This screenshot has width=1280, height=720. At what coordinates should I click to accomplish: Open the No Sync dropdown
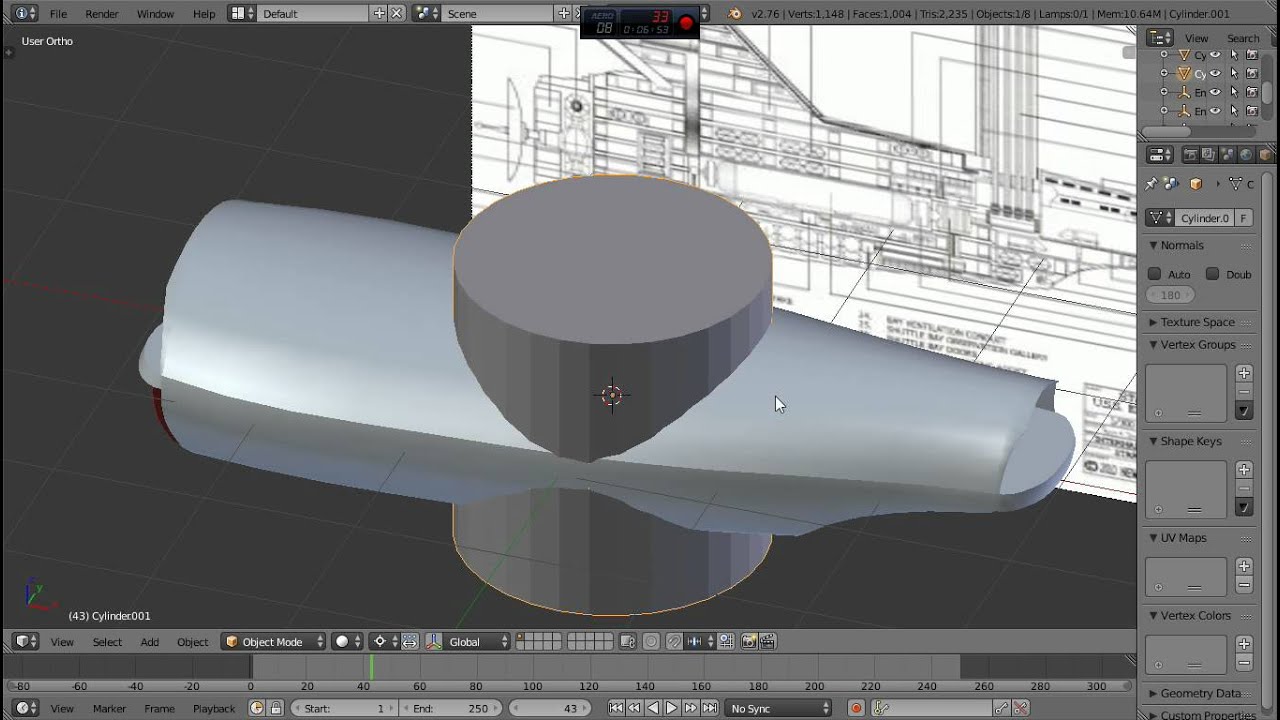point(779,708)
